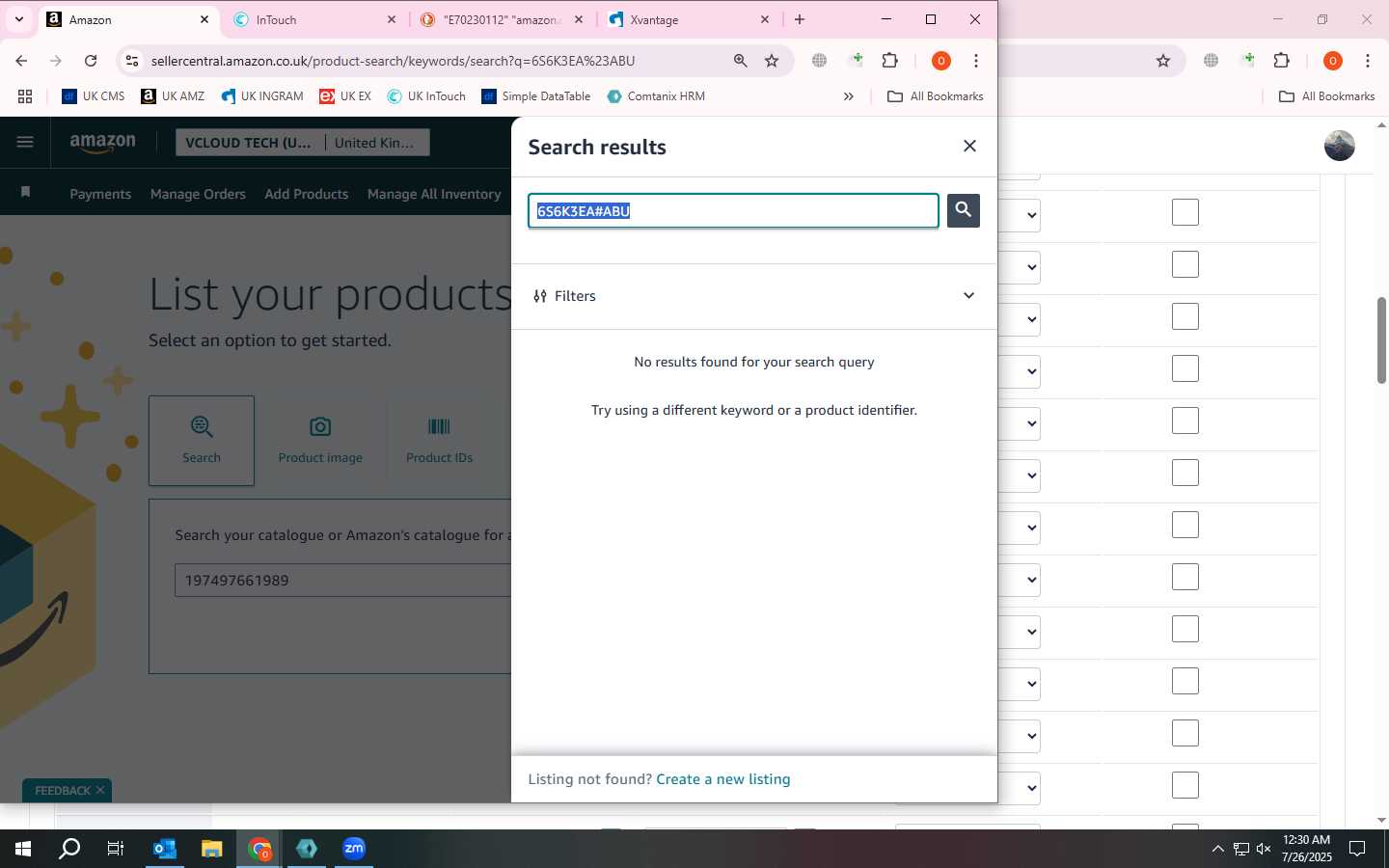Tick the ninth checkbox in background window
1389x868 pixels.
point(1185,629)
